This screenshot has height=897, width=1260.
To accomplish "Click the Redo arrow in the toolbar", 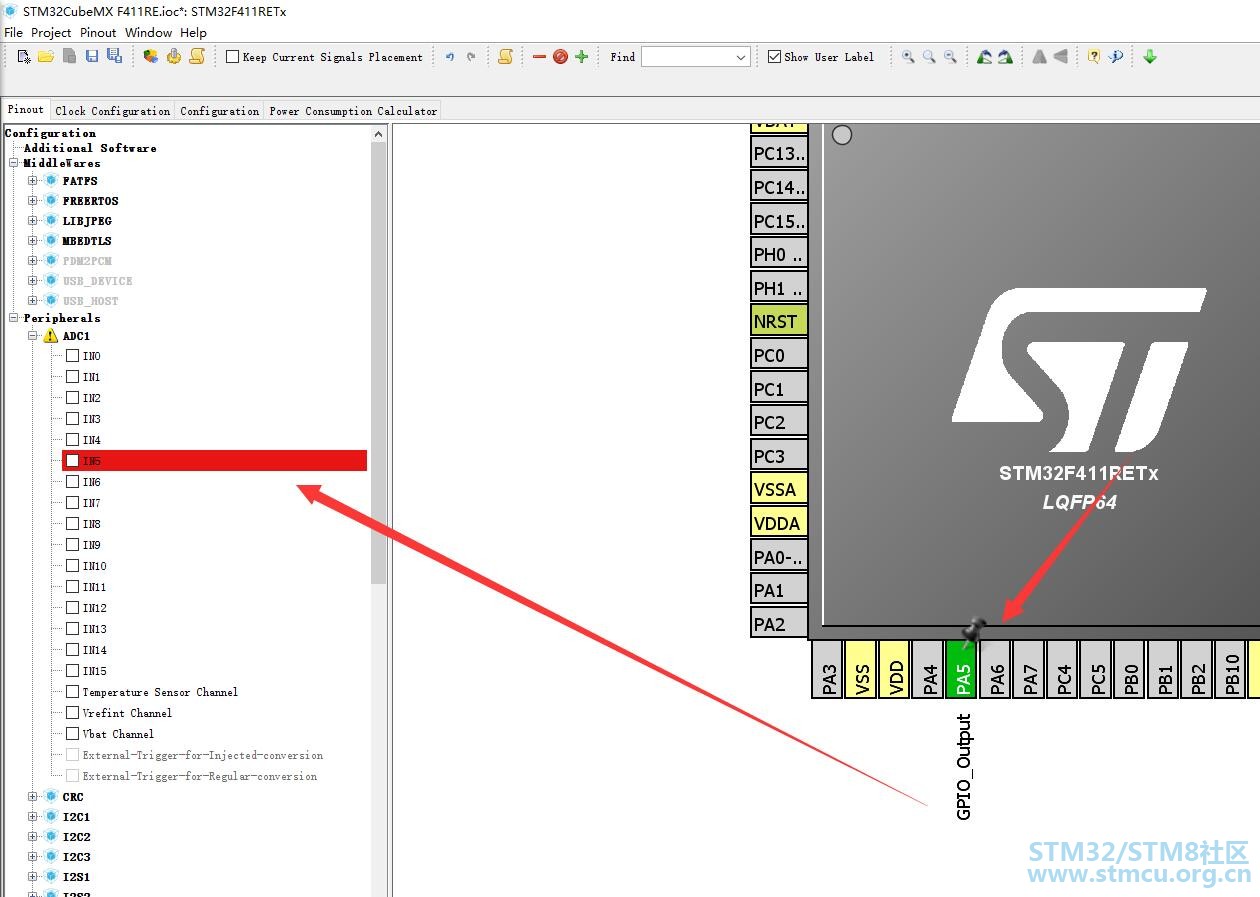I will click(x=471, y=57).
